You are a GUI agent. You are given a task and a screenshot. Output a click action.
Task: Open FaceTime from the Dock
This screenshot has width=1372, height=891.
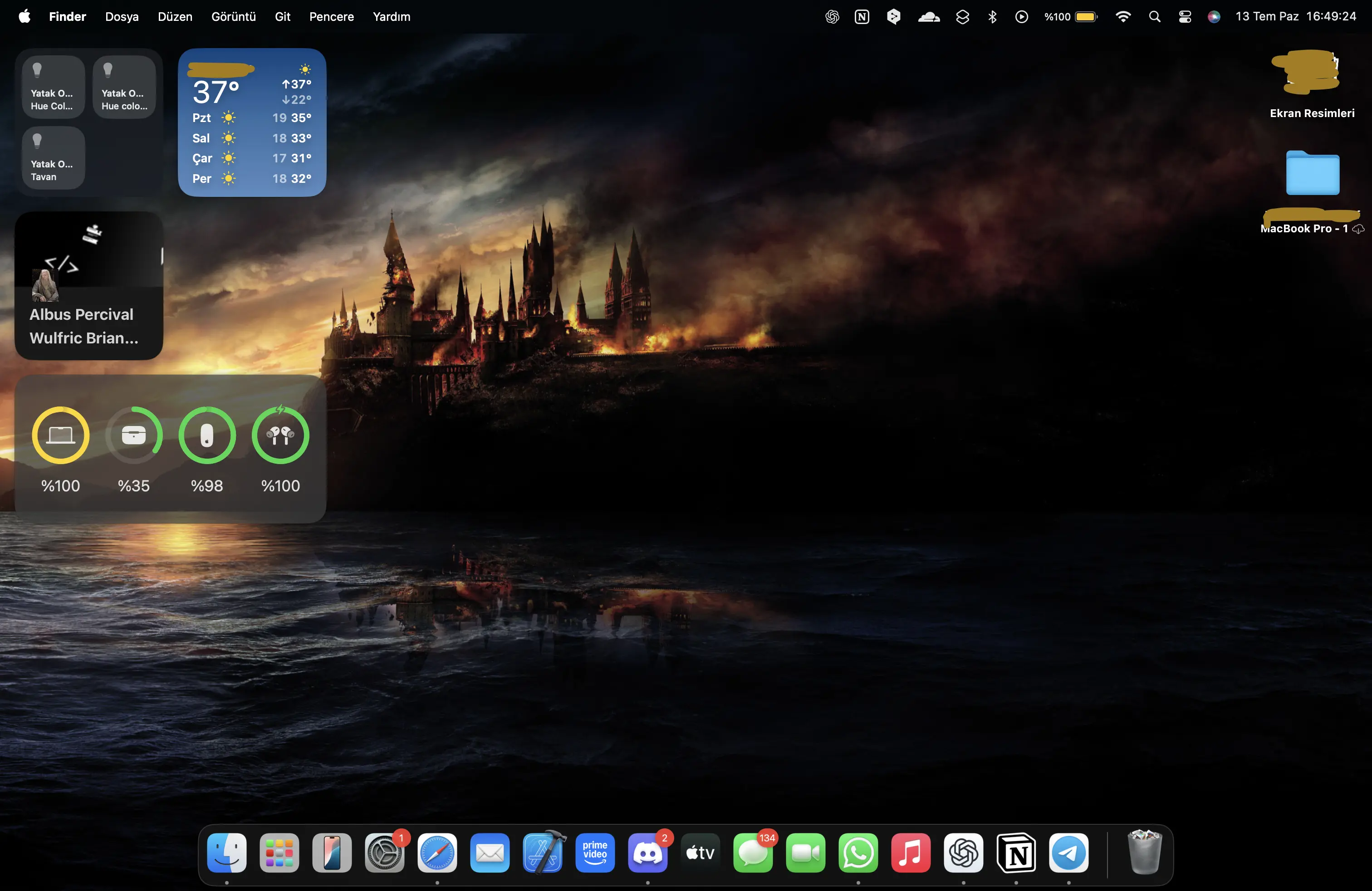(x=805, y=852)
